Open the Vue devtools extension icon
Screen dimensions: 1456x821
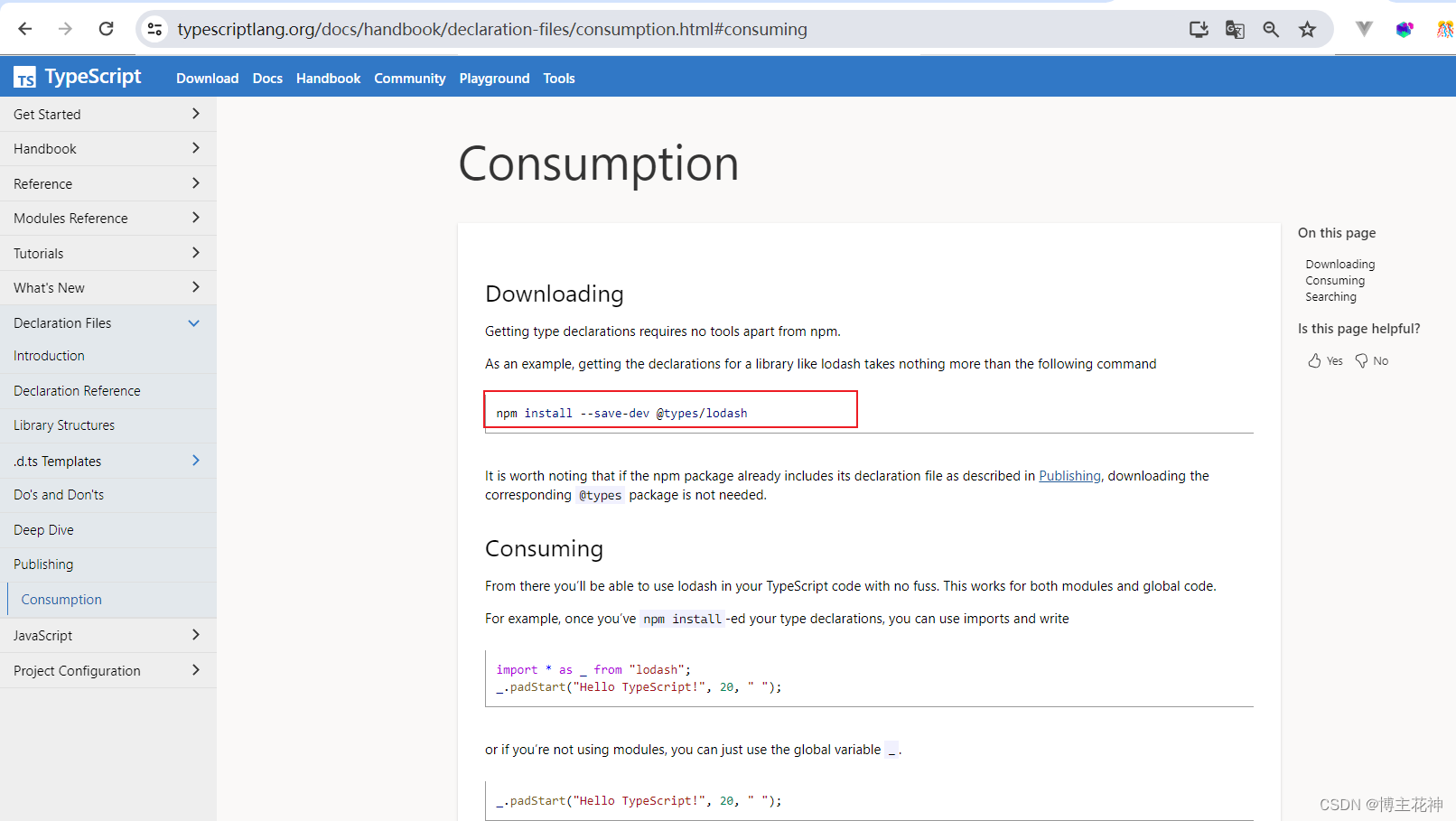pos(1364,29)
